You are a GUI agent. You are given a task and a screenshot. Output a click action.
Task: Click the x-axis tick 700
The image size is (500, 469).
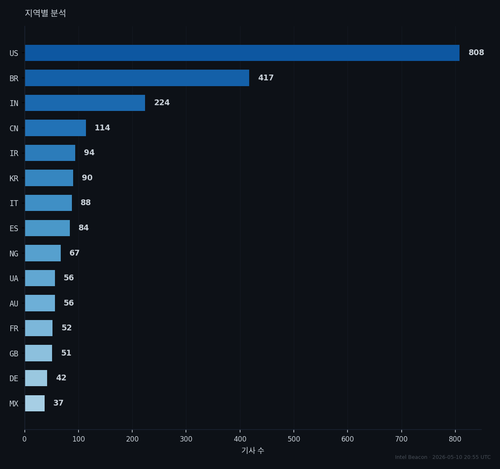click(x=401, y=439)
